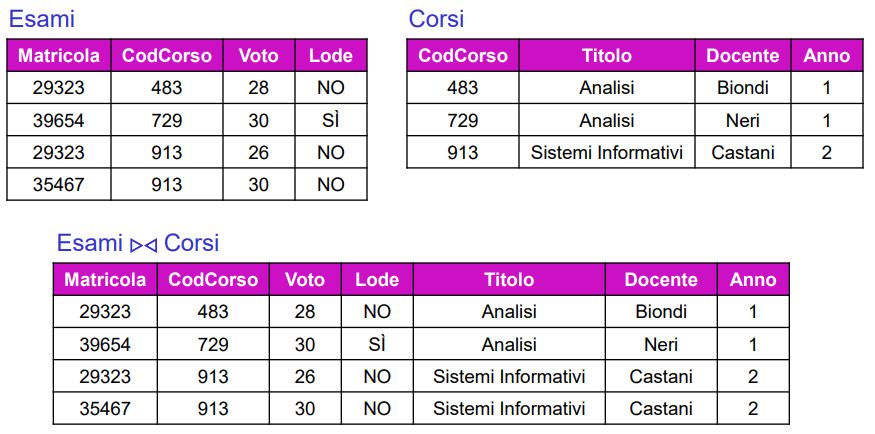The image size is (875, 434).
Task: Click Neri cell in bottom join table
Action: tap(661, 345)
